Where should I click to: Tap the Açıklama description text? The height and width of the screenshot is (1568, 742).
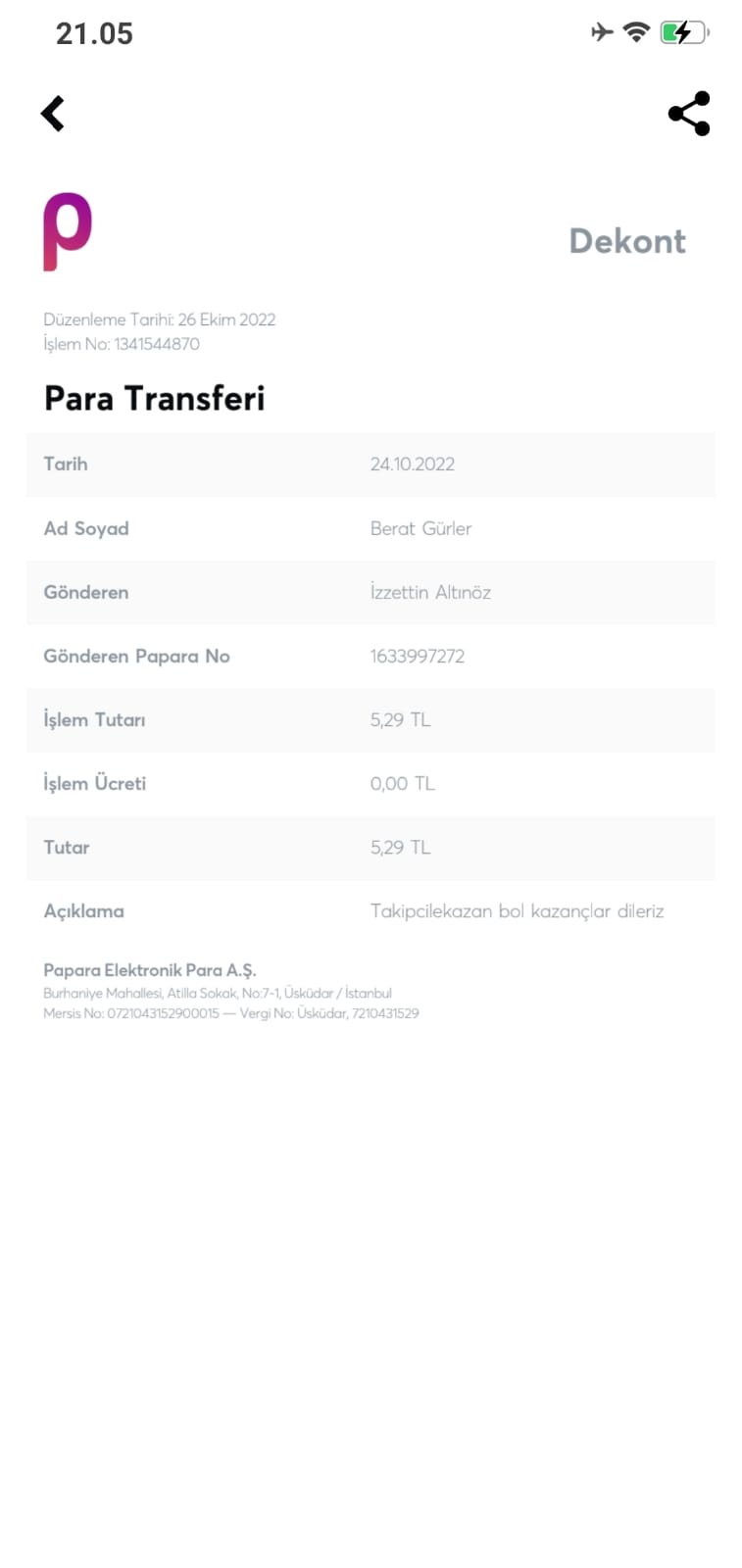coord(517,910)
